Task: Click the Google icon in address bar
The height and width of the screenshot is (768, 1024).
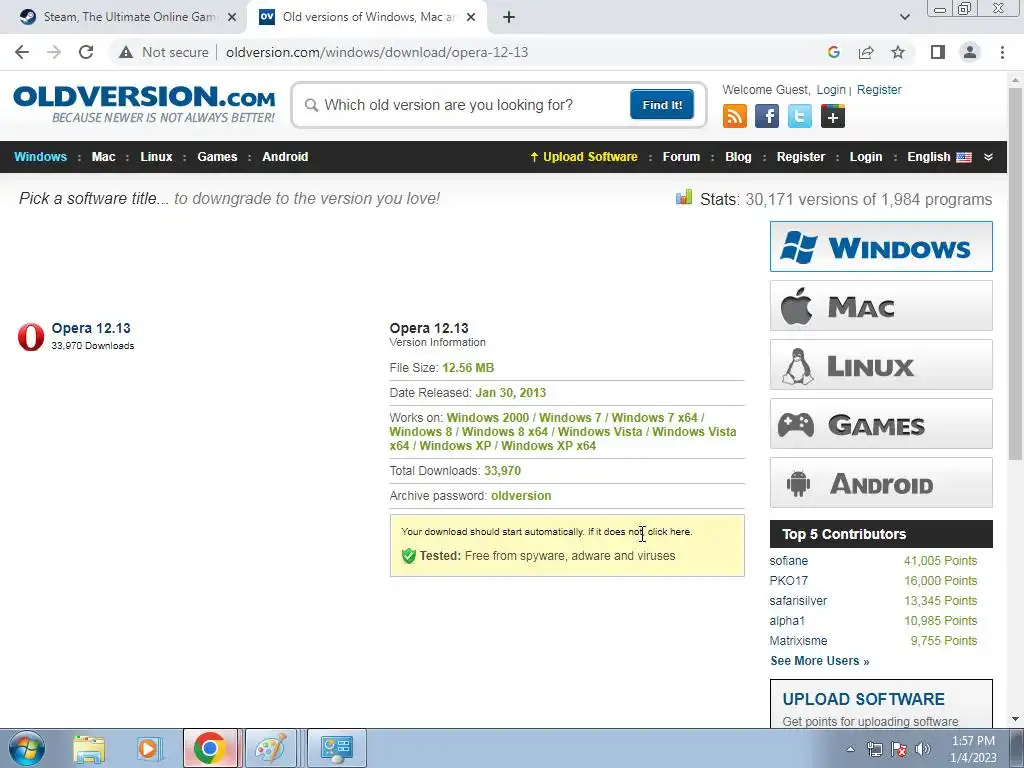Action: coord(833,52)
